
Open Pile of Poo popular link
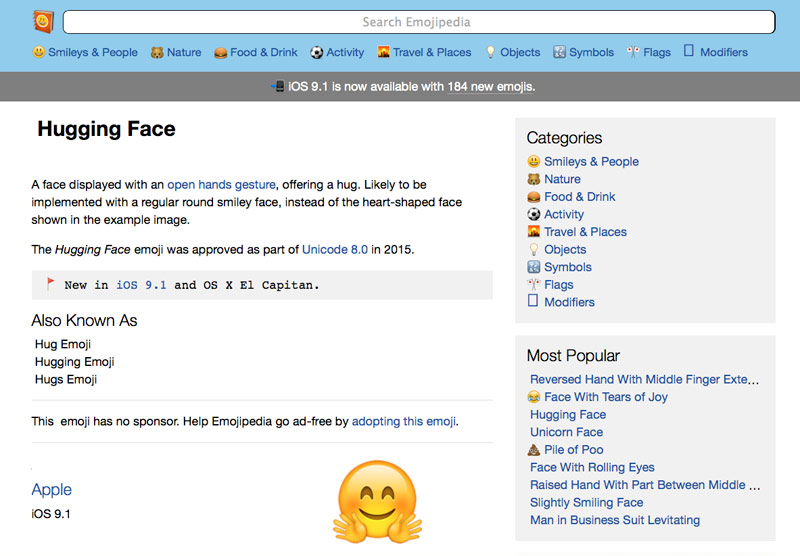tap(574, 450)
